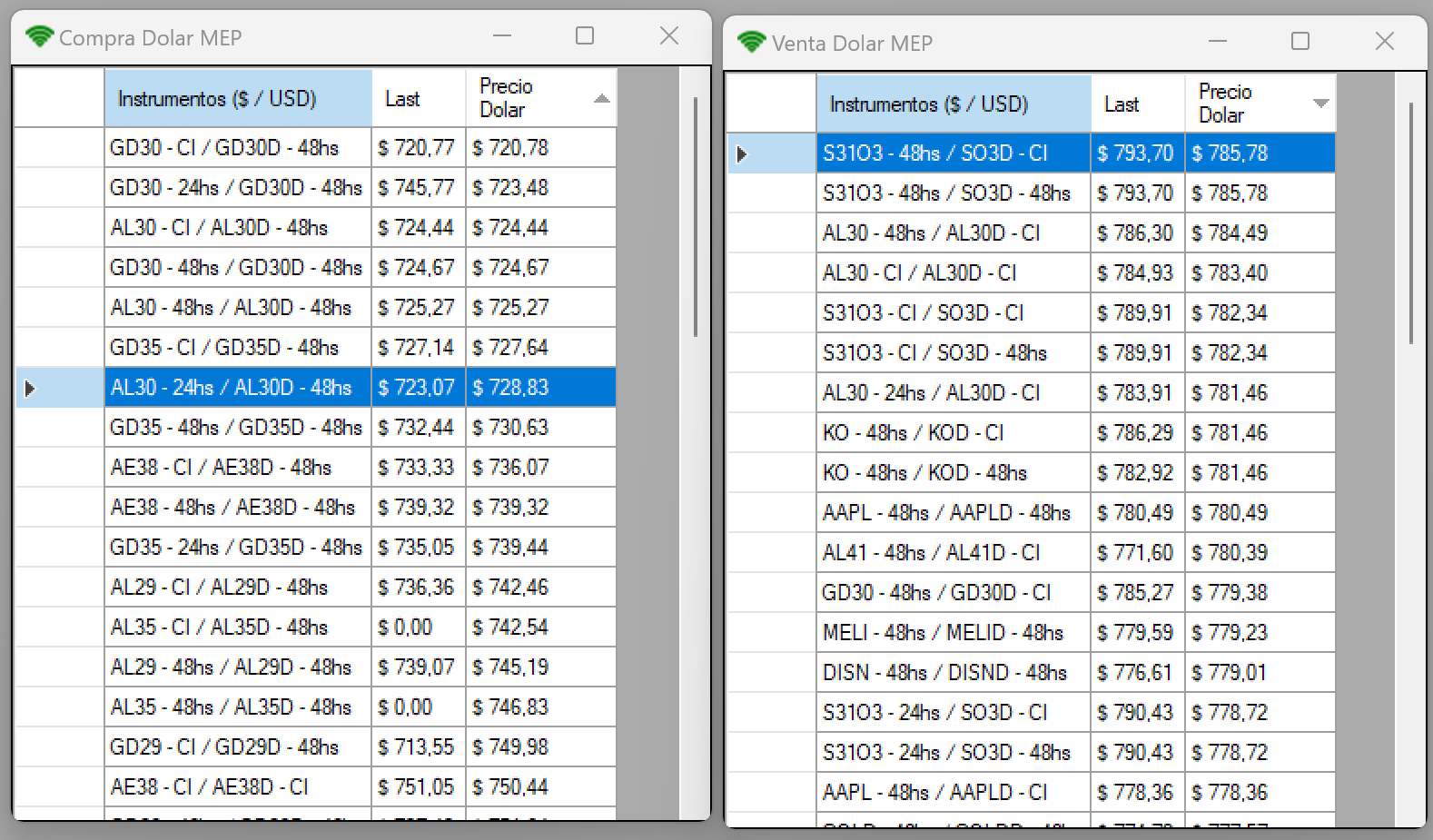Select AAPL - 48hs / AAPLD - CI row
This screenshot has height=840, width=1433.
[x=1032, y=792]
